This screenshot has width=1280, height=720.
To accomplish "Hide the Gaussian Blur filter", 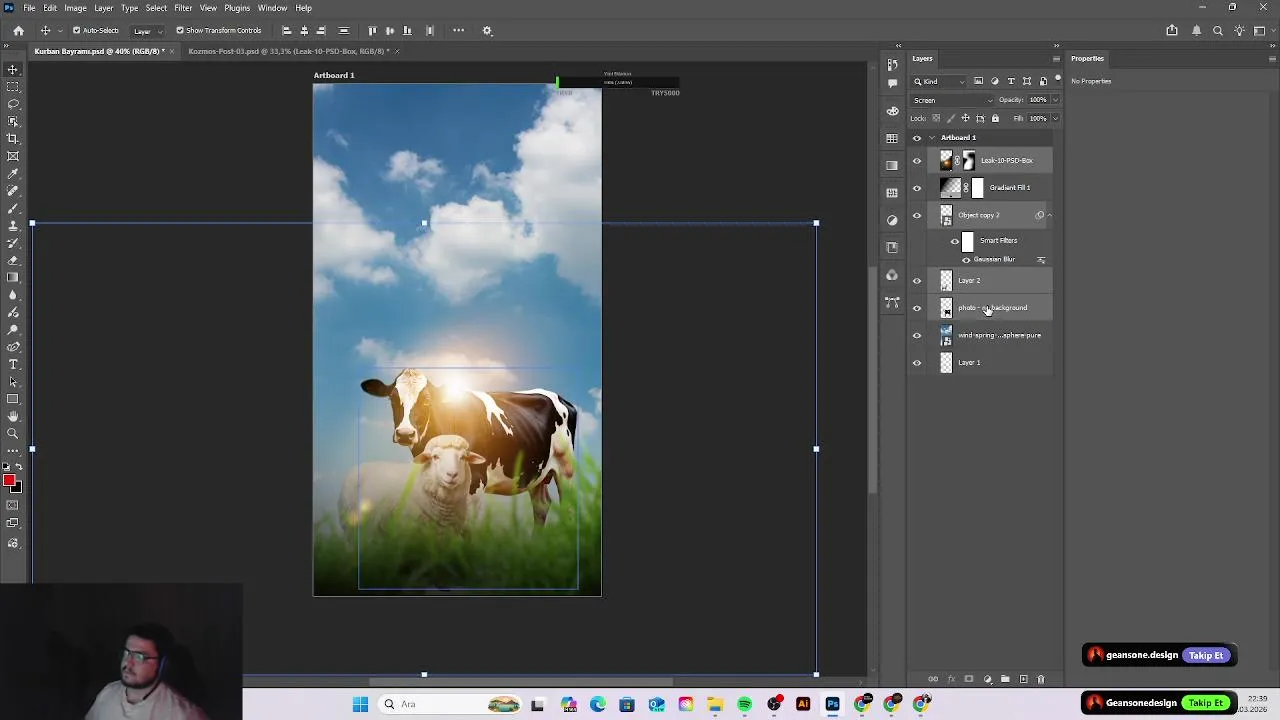I will (x=966, y=260).
